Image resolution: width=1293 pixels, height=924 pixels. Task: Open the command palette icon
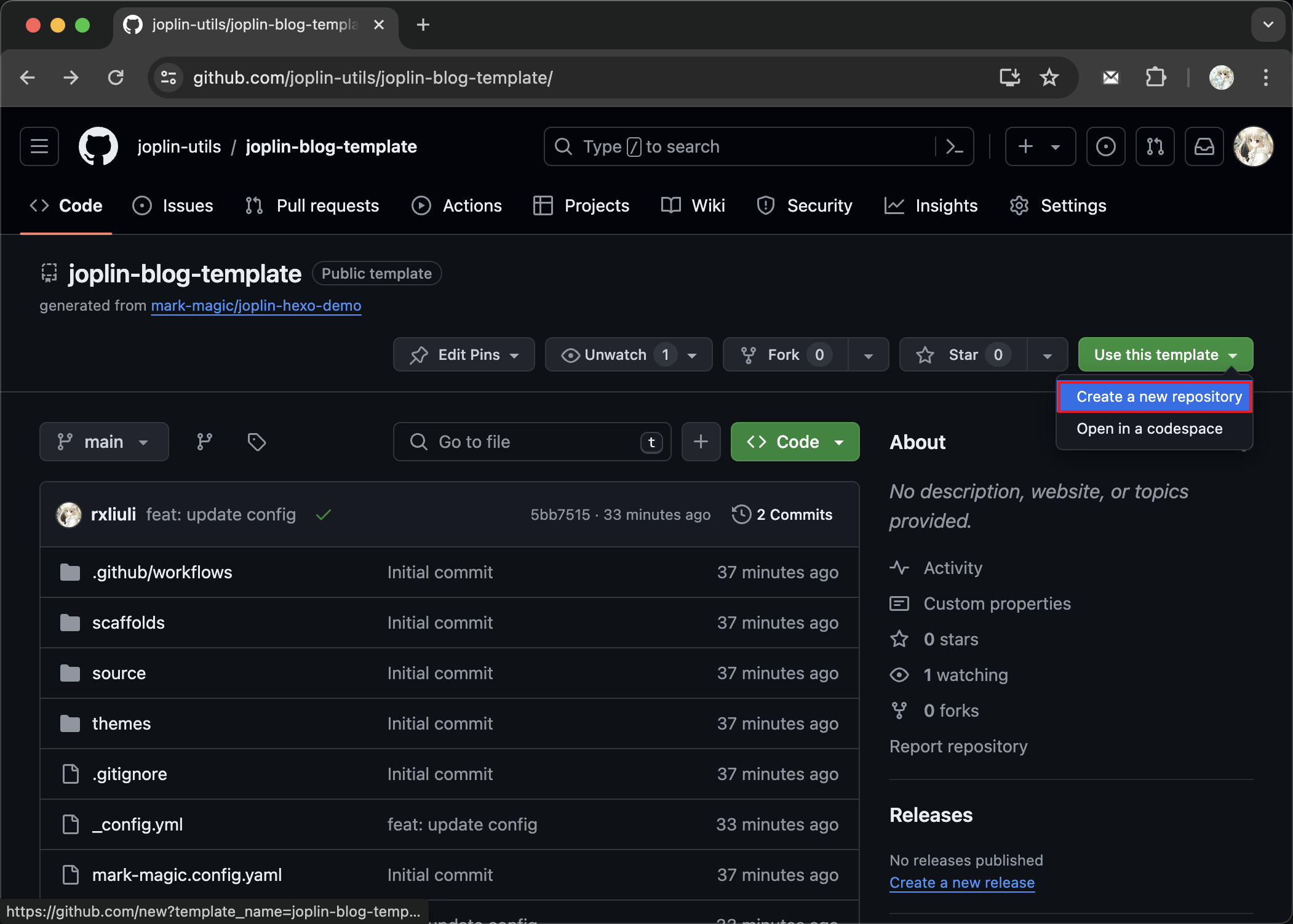pyautogui.click(x=954, y=146)
